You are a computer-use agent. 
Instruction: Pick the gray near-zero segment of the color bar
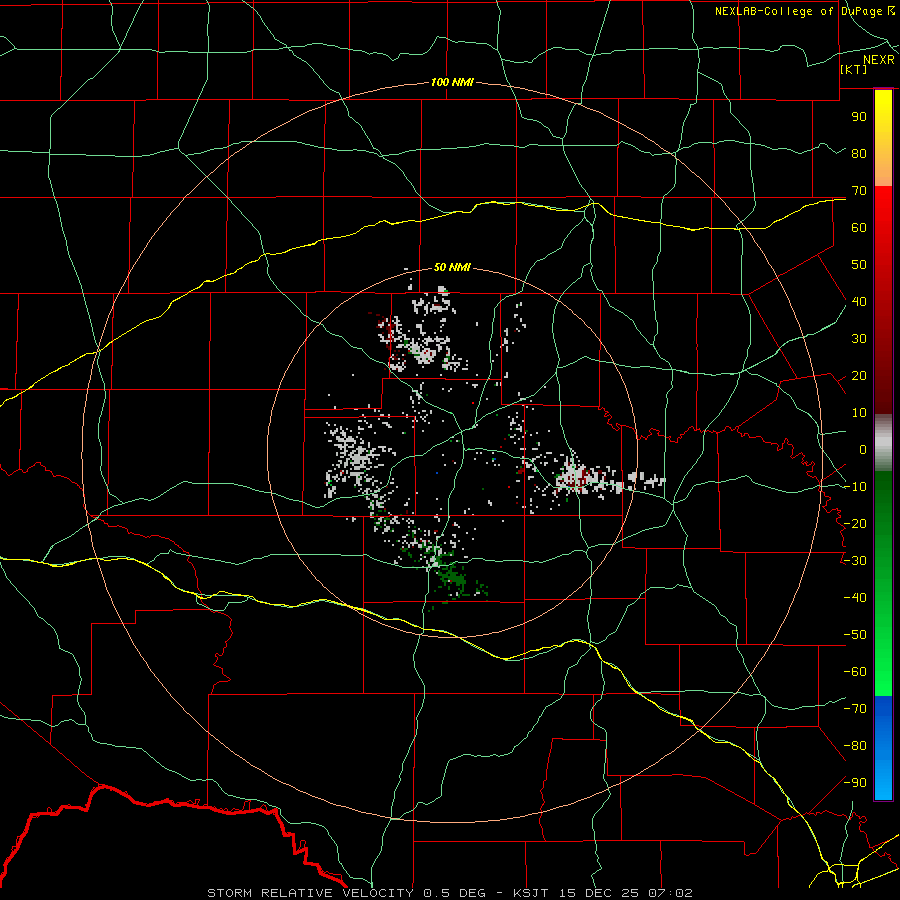point(883,443)
